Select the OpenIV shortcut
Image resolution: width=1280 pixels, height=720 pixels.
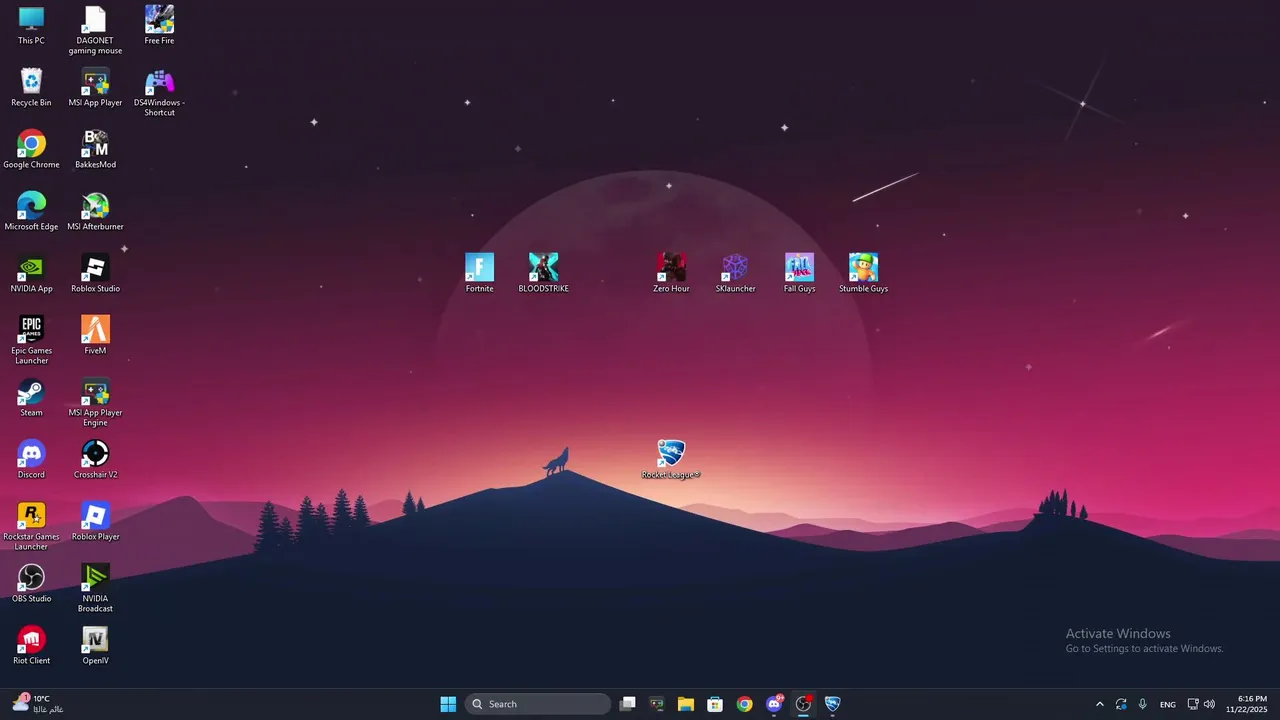[x=95, y=646]
